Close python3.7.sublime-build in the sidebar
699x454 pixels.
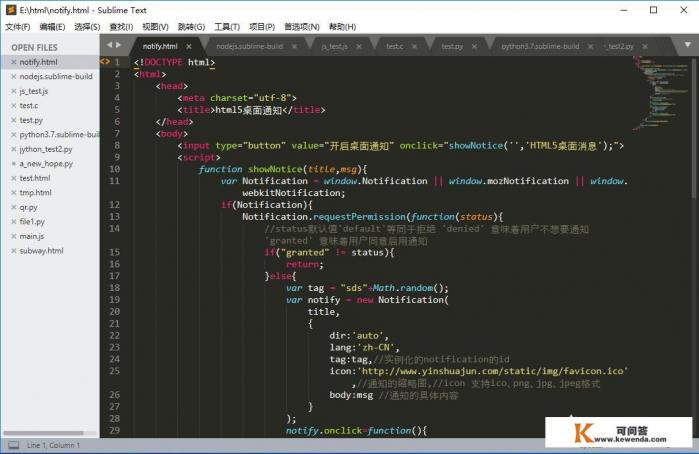click(14, 135)
